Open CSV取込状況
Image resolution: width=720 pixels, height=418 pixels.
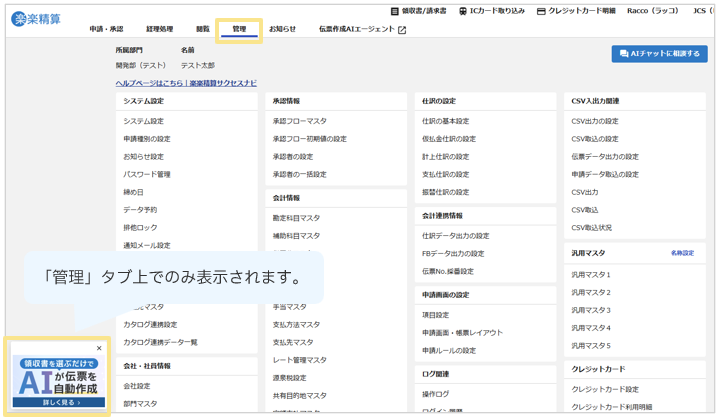591,228
